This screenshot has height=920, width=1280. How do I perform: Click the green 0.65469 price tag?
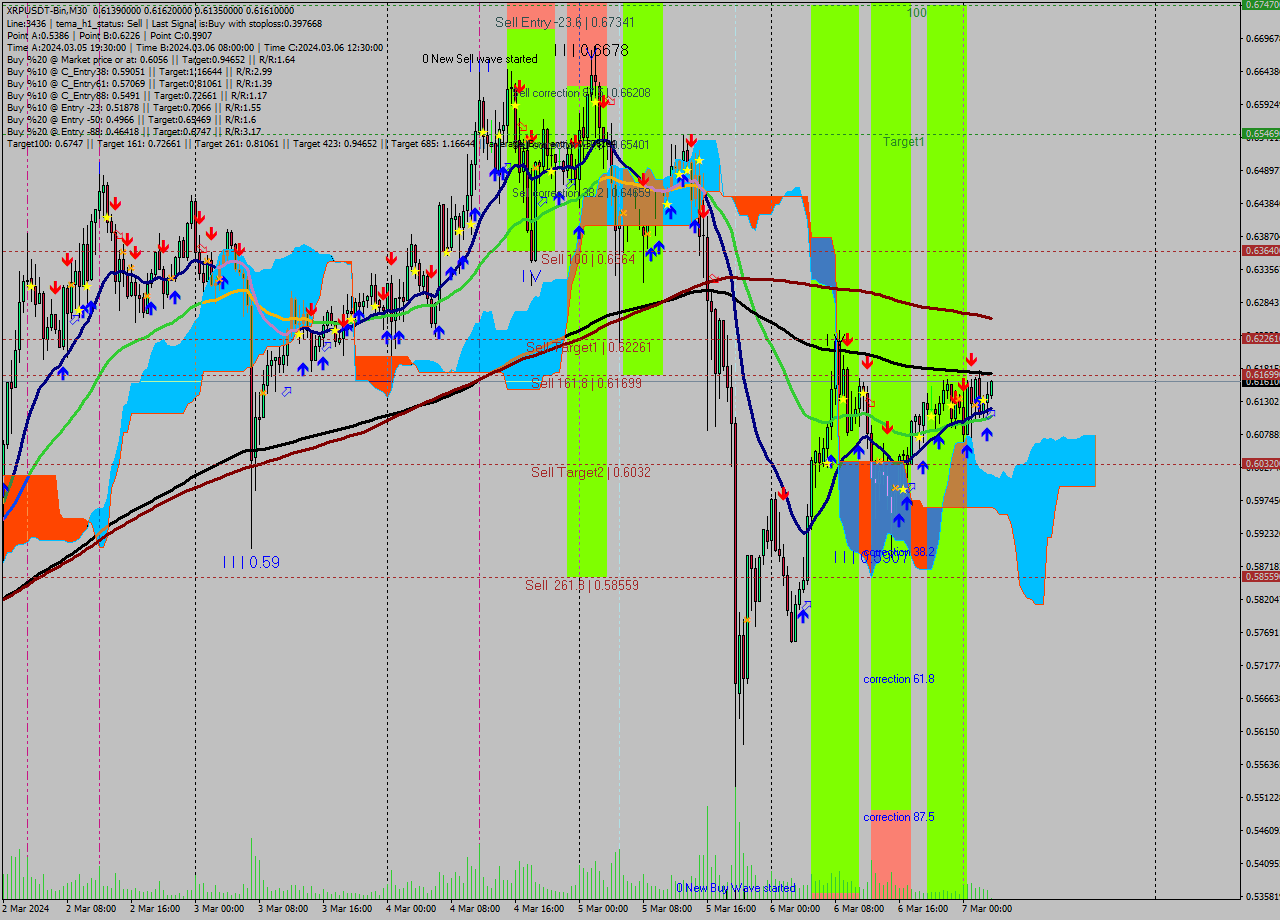[x=1260, y=133]
